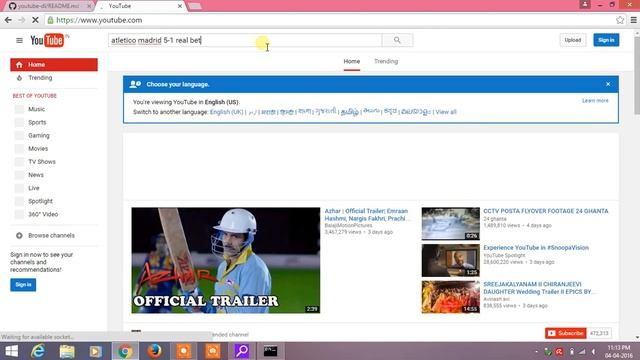Click the YouTube logo
Viewport: 640px width, 360px height.
[47, 40]
